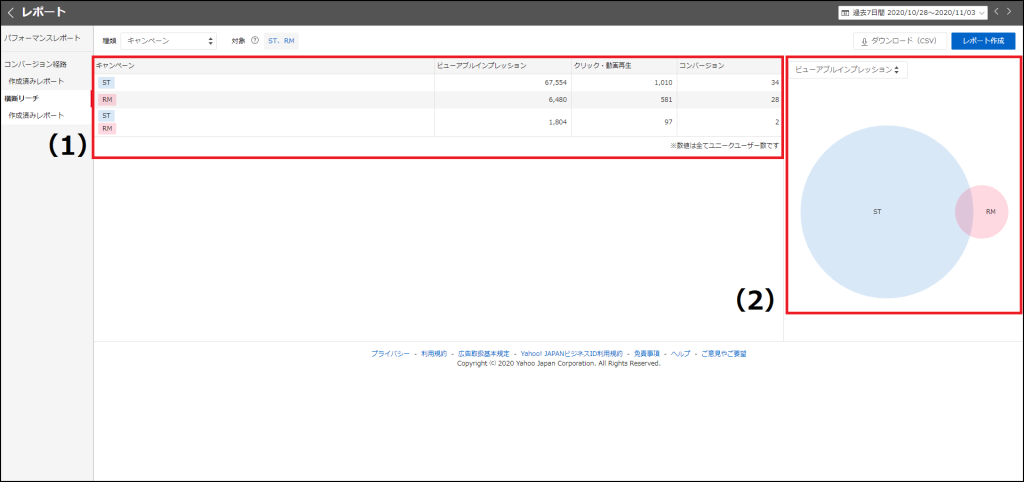
Task: Open the 利用規約 footer link
Action: click(434, 353)
